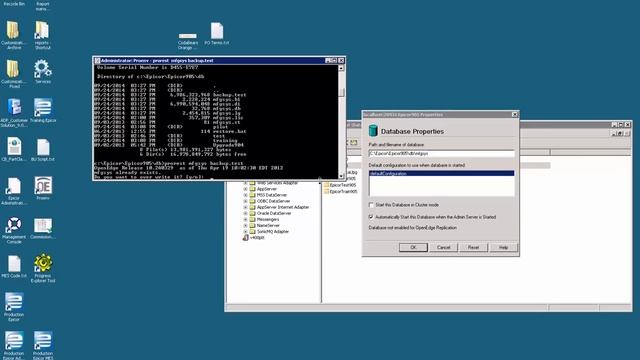Uncheck Automatically Start this Database checkbox
The image size is (640, 360).
pyautogui.click(x=371, y=217)
